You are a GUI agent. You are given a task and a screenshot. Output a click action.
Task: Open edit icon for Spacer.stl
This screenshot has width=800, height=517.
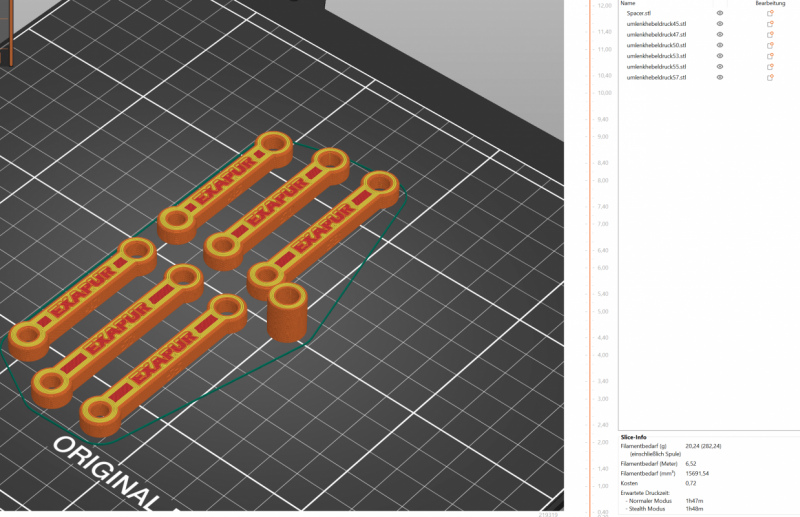coord(770,13)
